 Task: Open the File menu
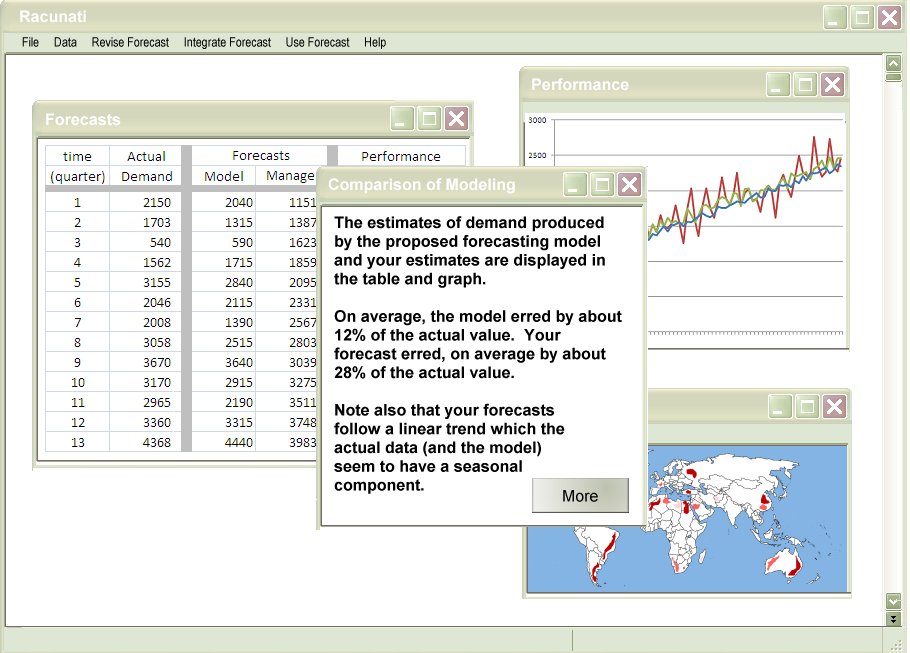click(30, 43)
